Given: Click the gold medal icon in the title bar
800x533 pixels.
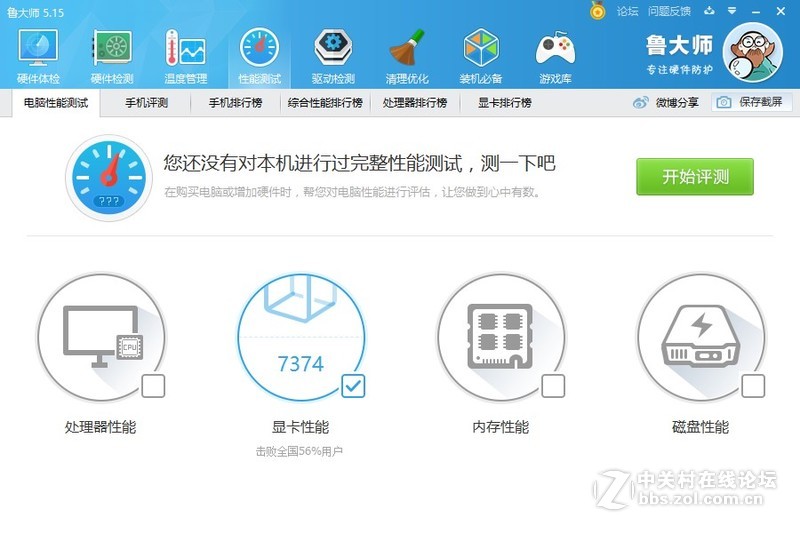Looking at the screenshot, I should (x=597, y=11).
